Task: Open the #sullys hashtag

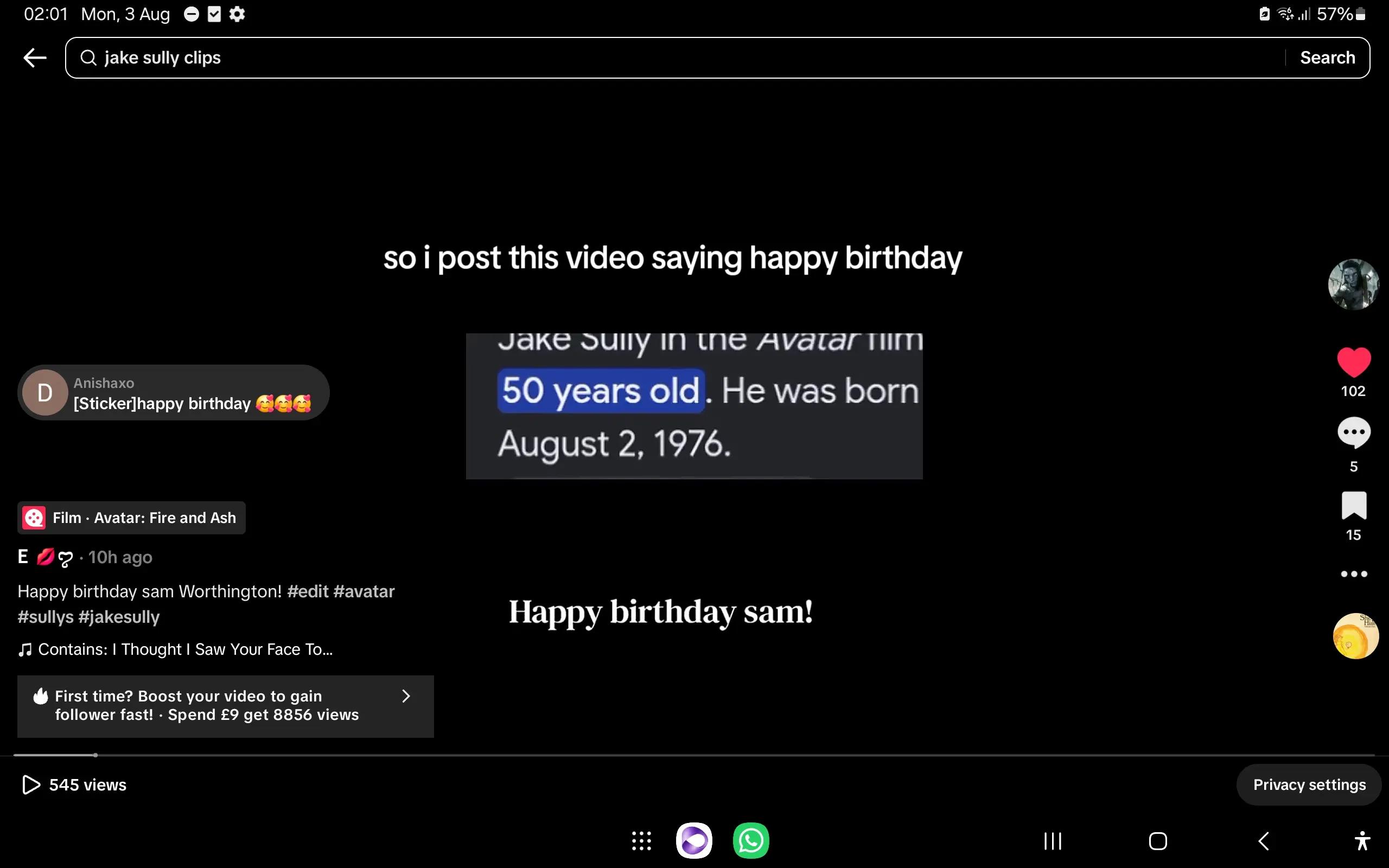Action: pos(46,617)
